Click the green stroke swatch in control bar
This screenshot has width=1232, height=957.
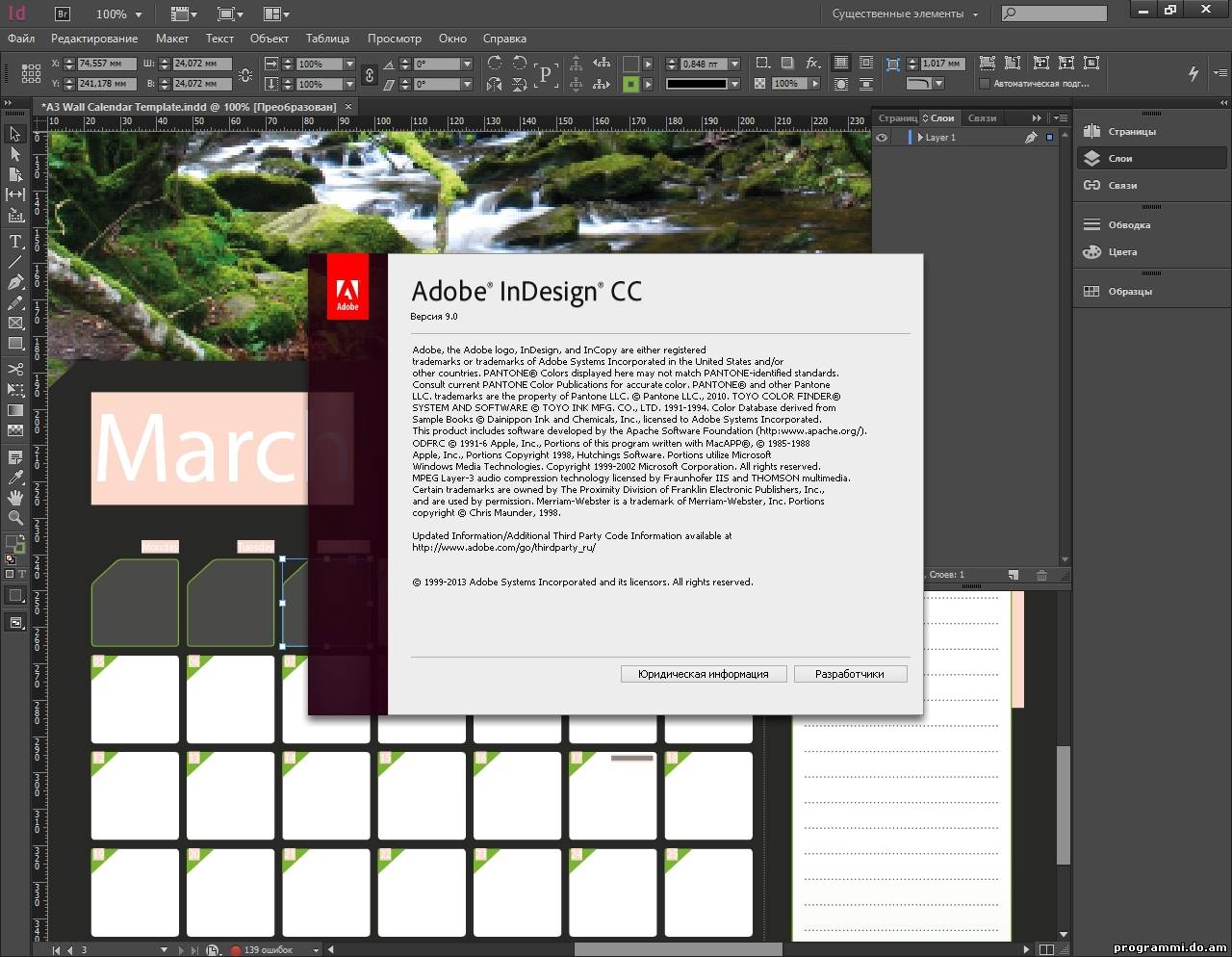(x=630, y=84)
